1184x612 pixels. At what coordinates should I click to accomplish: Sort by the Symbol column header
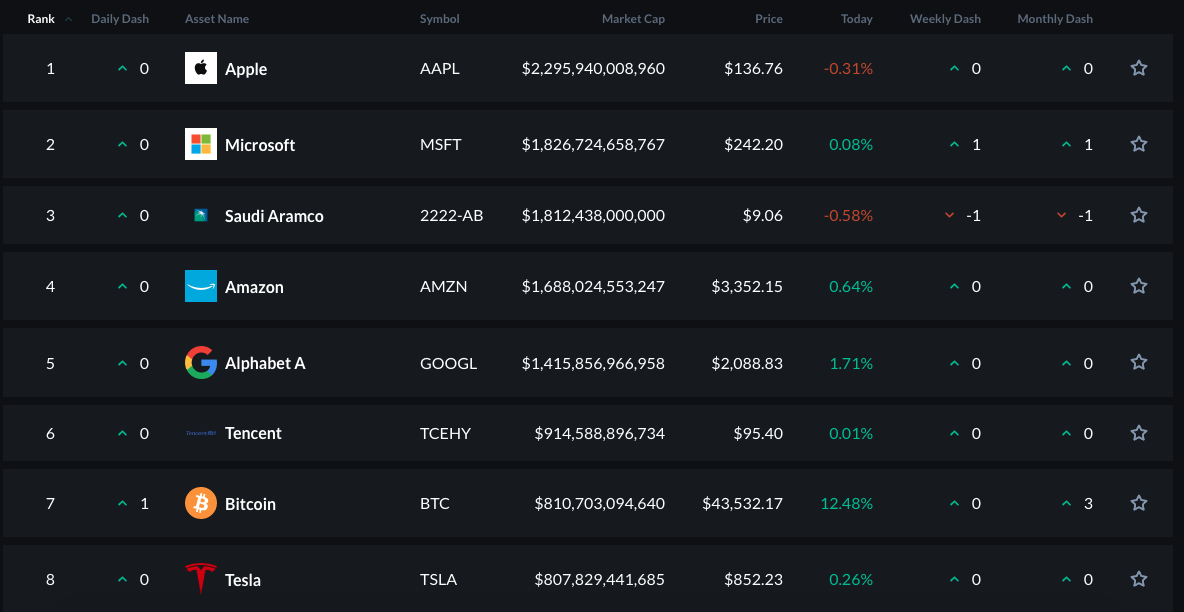point(439,19)
